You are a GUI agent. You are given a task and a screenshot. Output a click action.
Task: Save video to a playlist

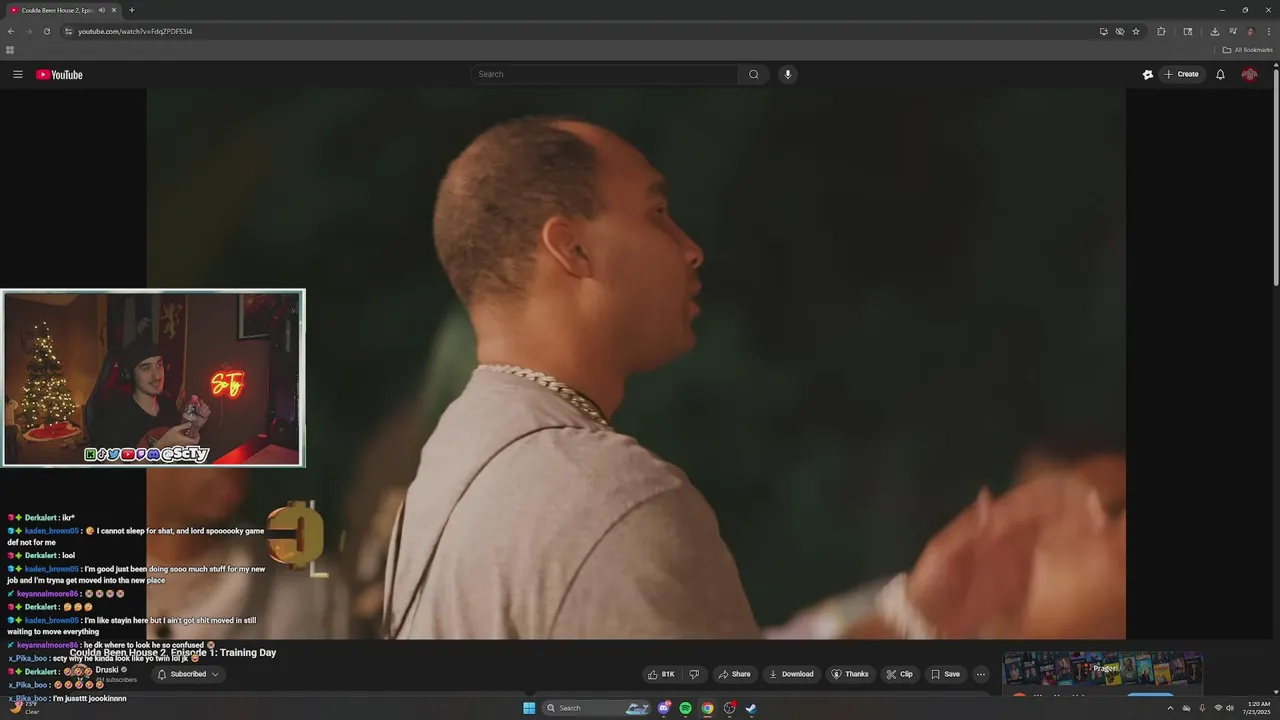pyautogui.click(x=945, y=674)
